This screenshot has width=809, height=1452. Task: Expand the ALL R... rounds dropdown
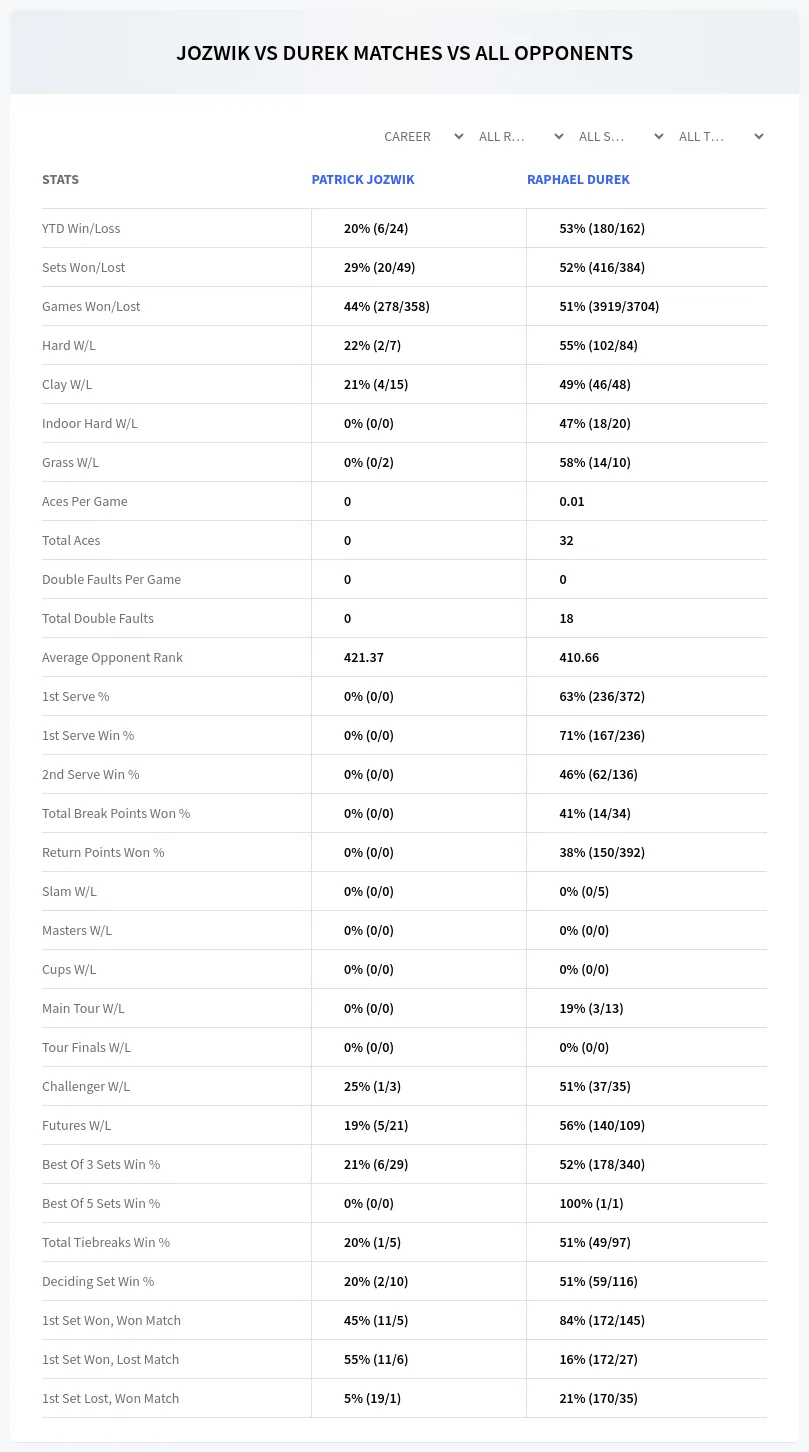pyautogui.click(x=522, y=136)
